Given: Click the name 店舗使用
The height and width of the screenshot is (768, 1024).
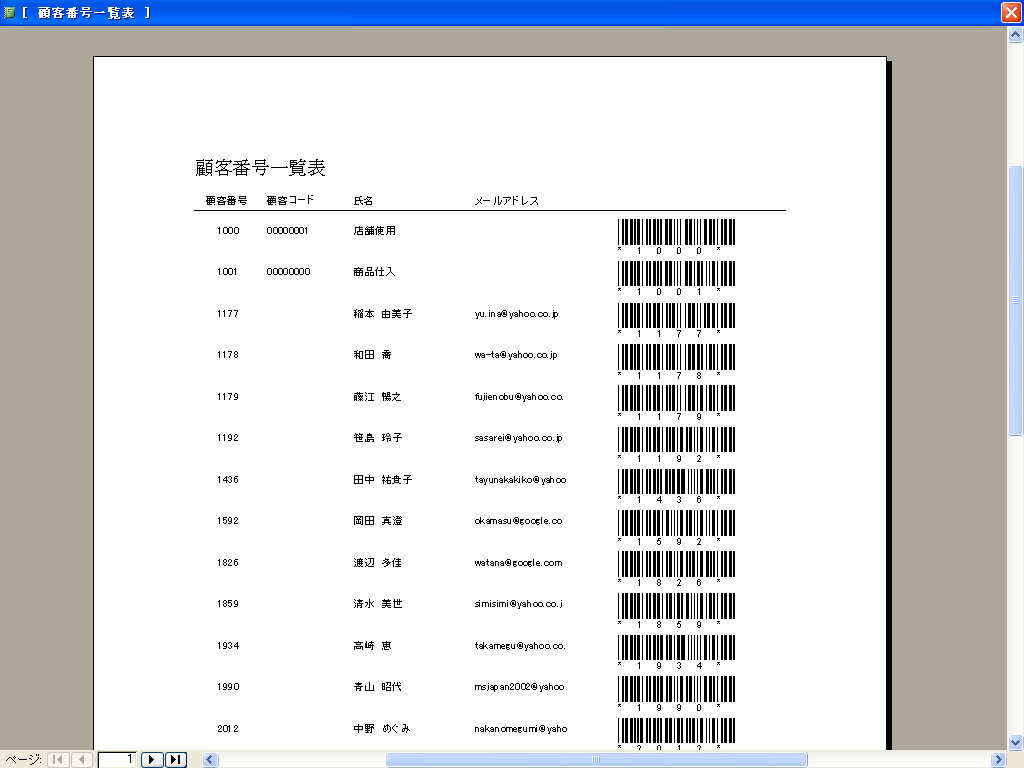Looking at the screenshot, I should (374, 231).
